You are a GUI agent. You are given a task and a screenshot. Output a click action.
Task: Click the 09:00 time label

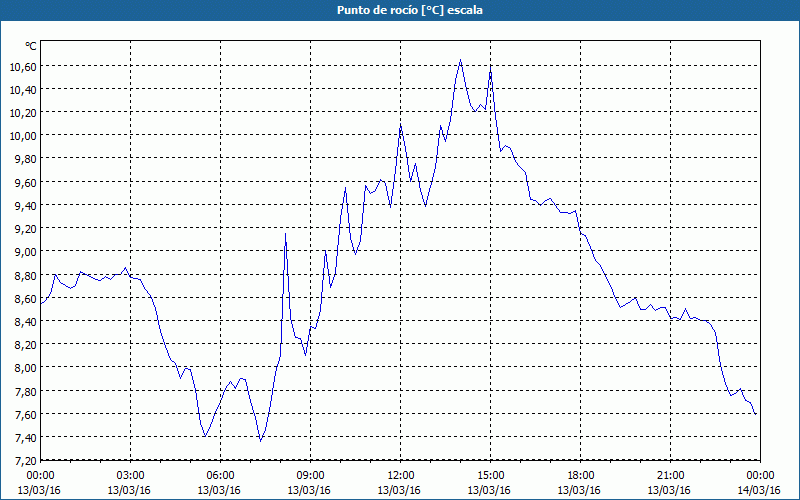point(310,476)
